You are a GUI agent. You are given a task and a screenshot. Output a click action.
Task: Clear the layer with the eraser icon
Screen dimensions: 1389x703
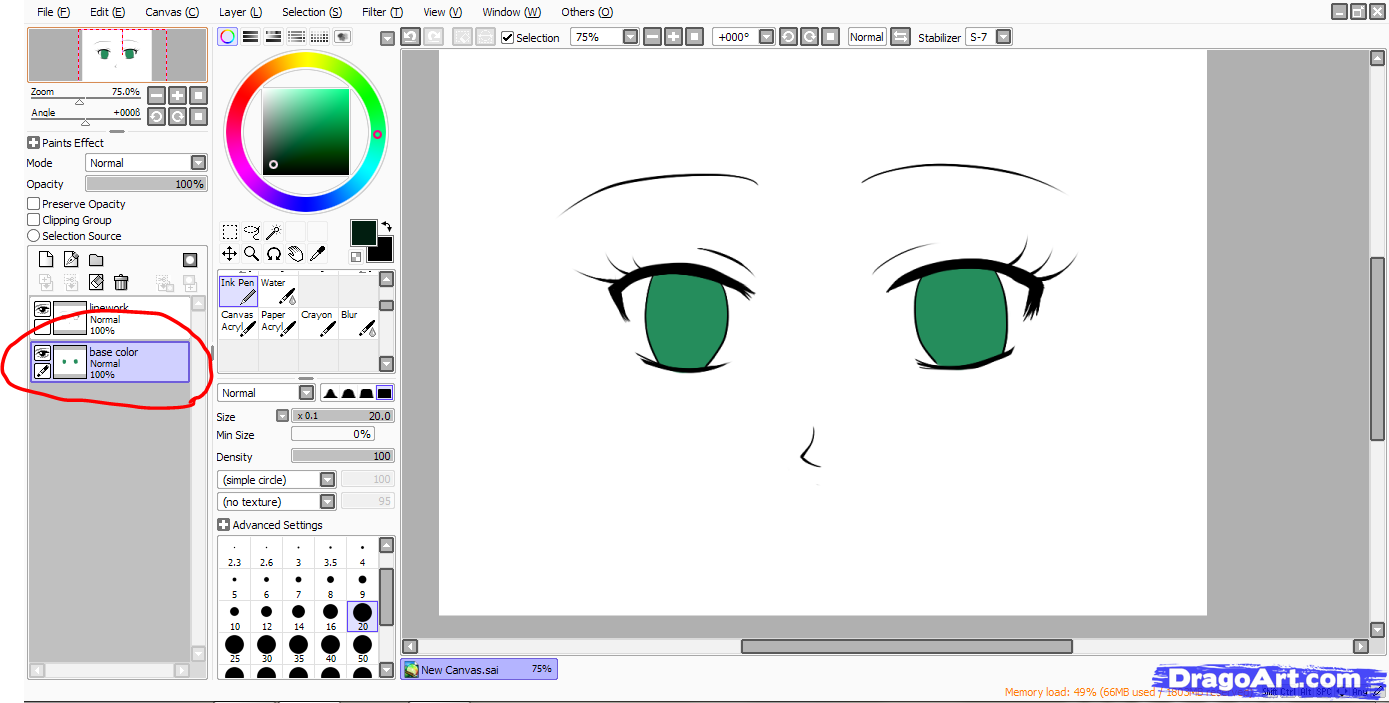click(96, 283)
